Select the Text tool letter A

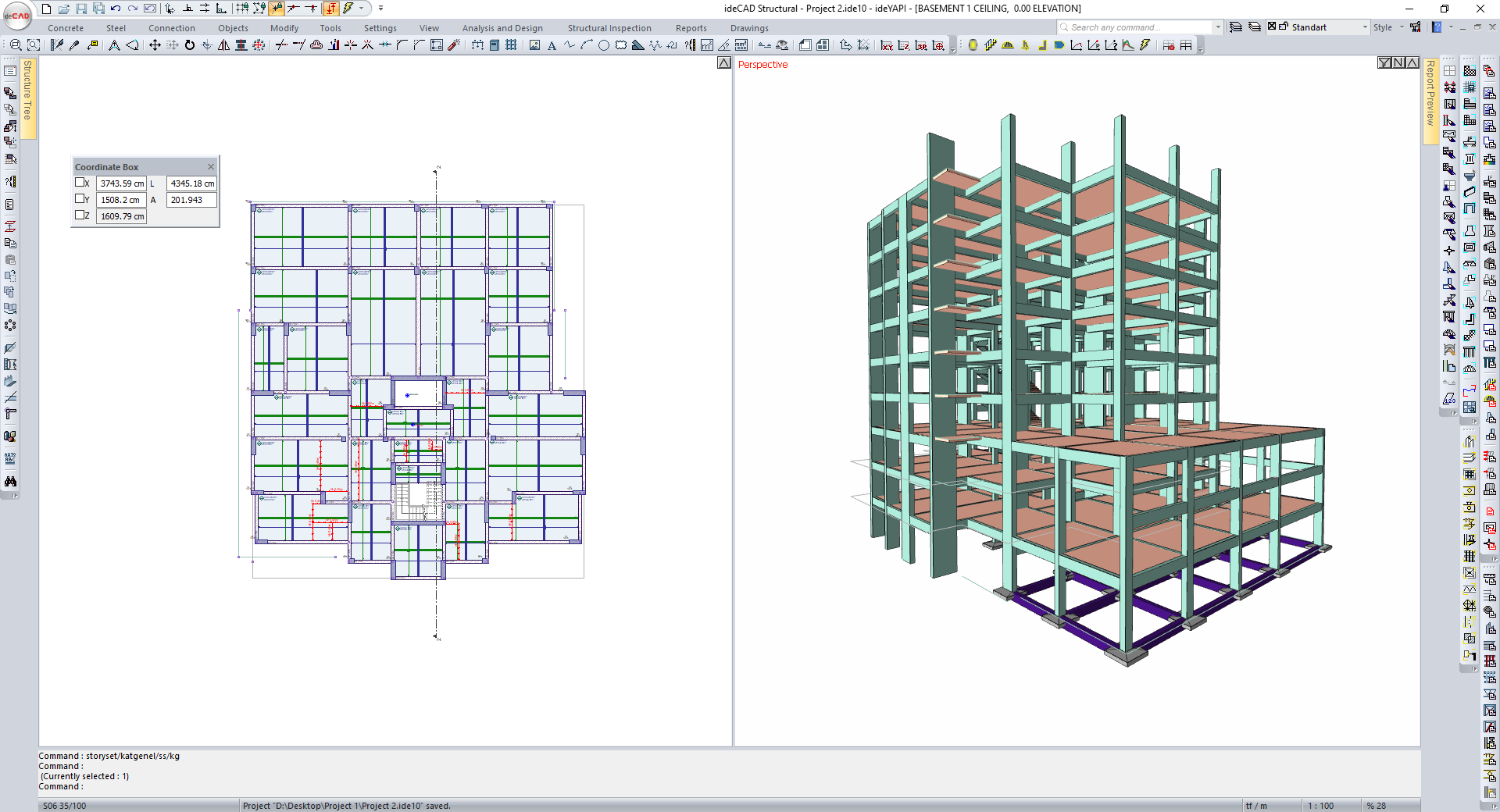552,45
